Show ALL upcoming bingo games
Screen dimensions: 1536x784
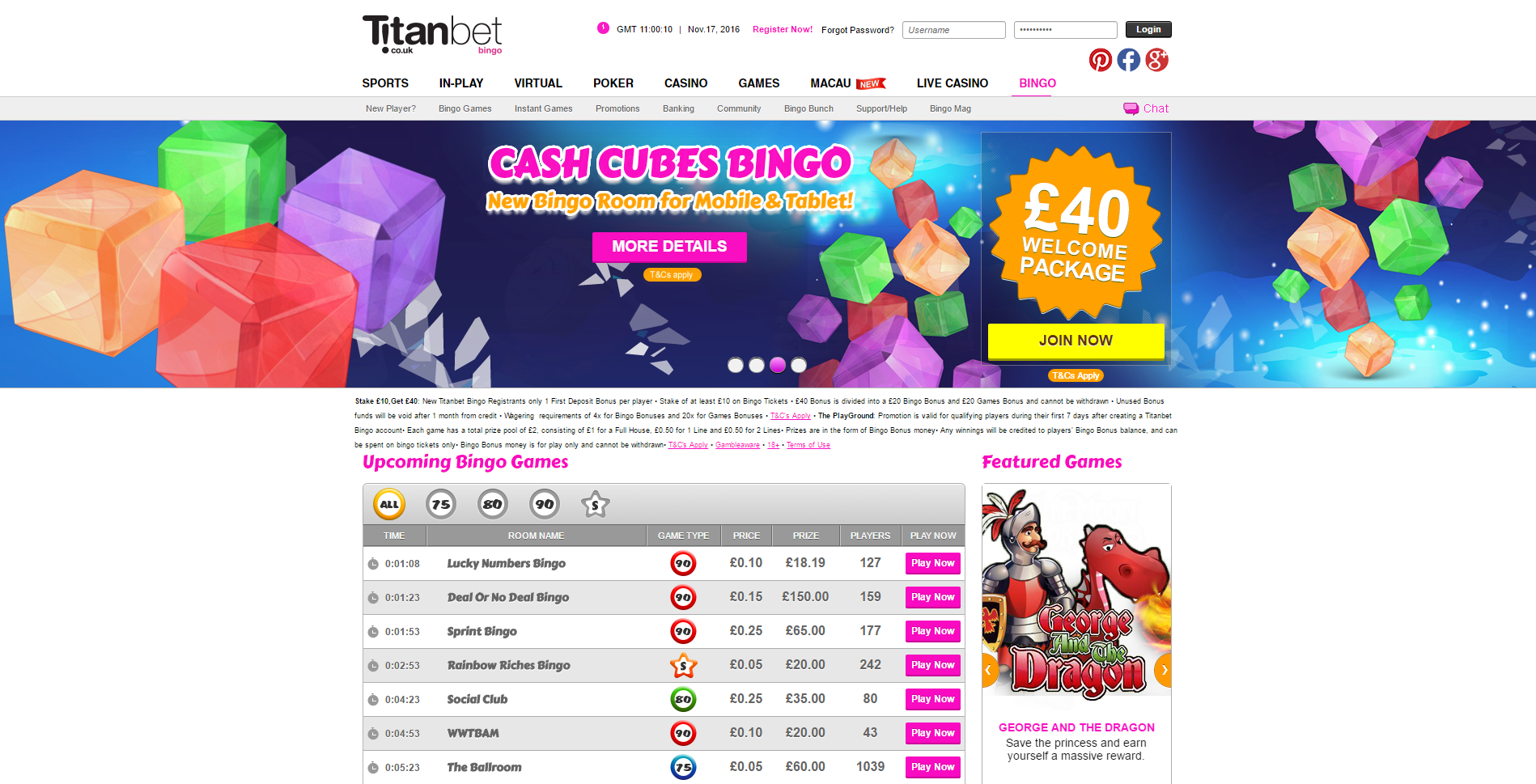coord(389,504)
